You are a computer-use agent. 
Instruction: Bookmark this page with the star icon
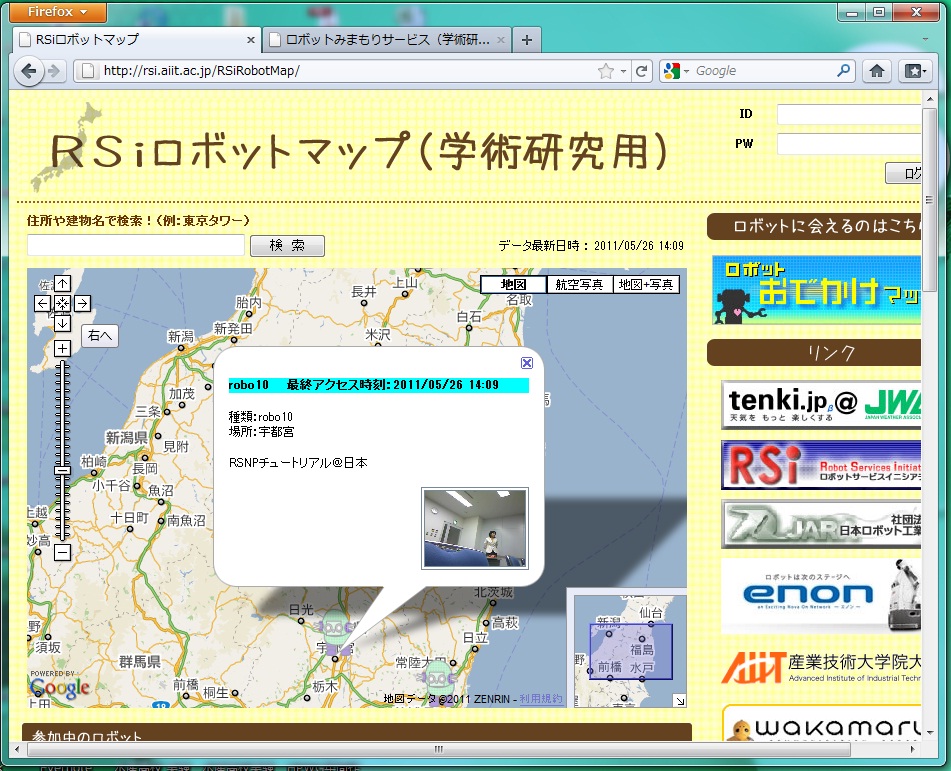click(605, 71)
